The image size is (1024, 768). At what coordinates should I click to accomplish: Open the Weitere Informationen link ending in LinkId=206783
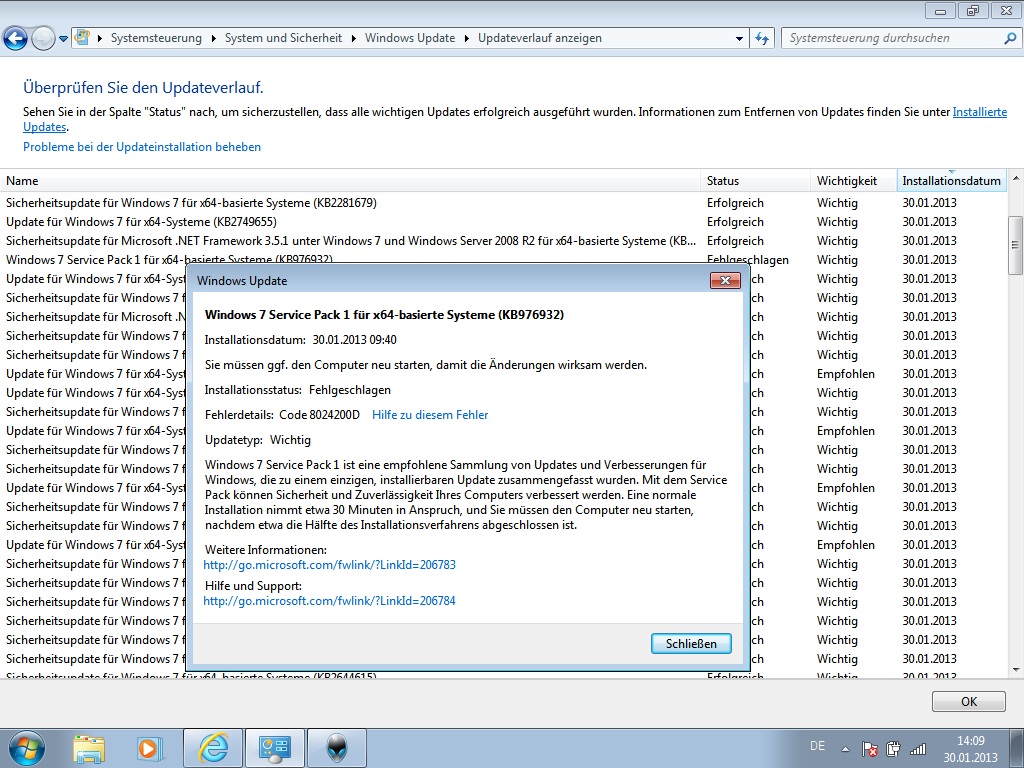coord(330,565)
